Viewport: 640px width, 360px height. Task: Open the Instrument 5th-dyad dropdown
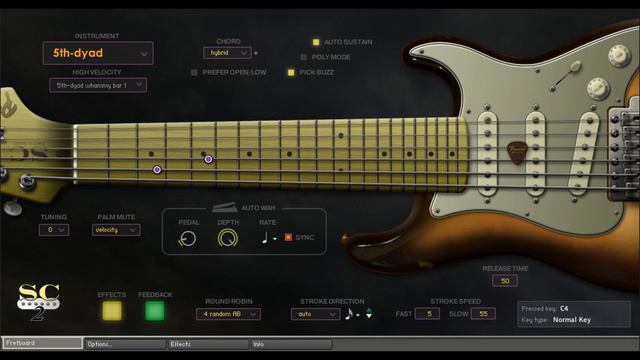[98, 53]
